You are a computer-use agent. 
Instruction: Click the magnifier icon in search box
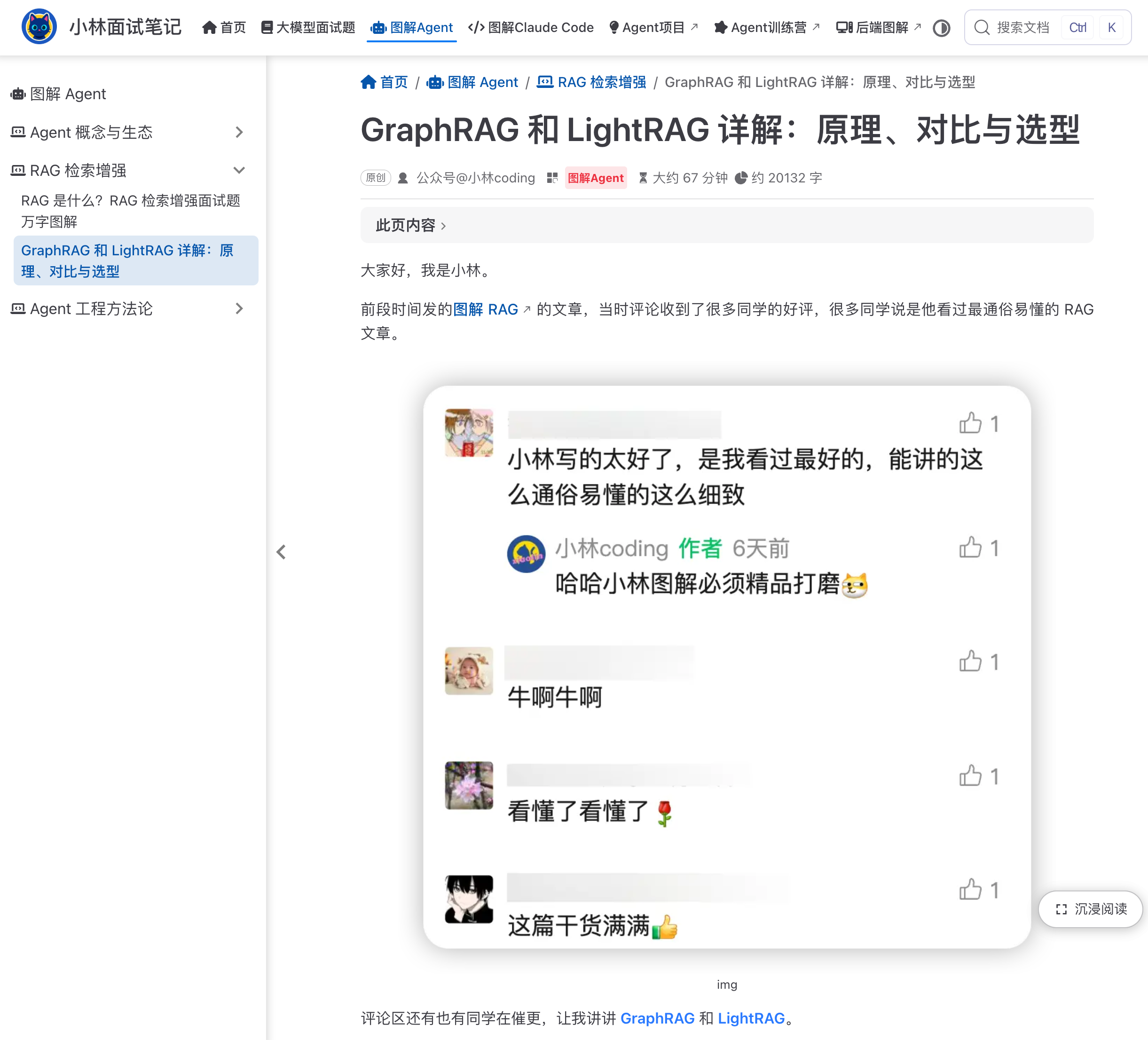(981, 27)
